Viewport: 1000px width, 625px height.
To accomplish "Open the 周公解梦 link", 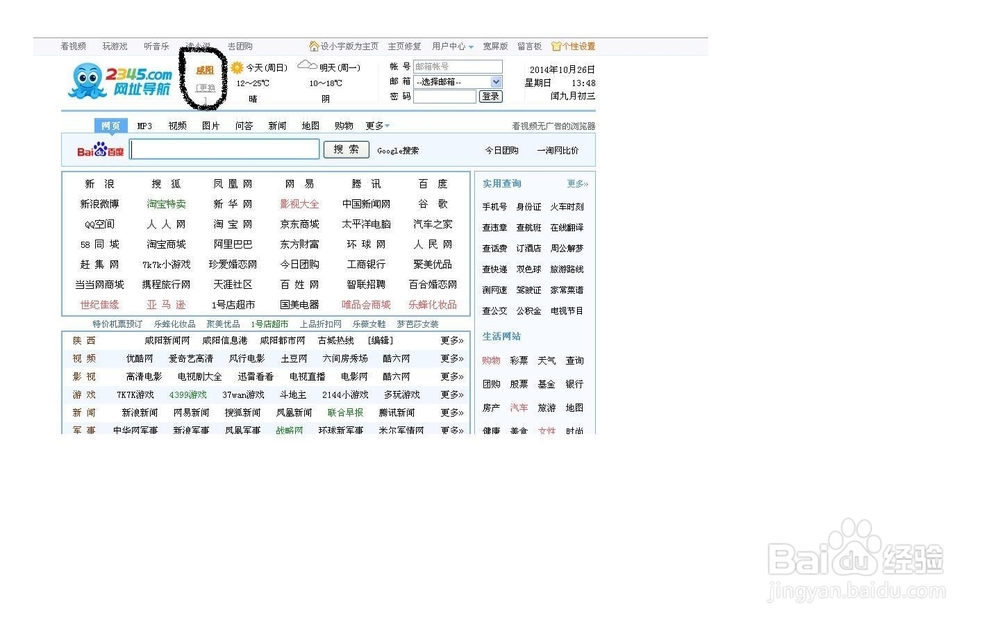I will [x=567, y=248].
